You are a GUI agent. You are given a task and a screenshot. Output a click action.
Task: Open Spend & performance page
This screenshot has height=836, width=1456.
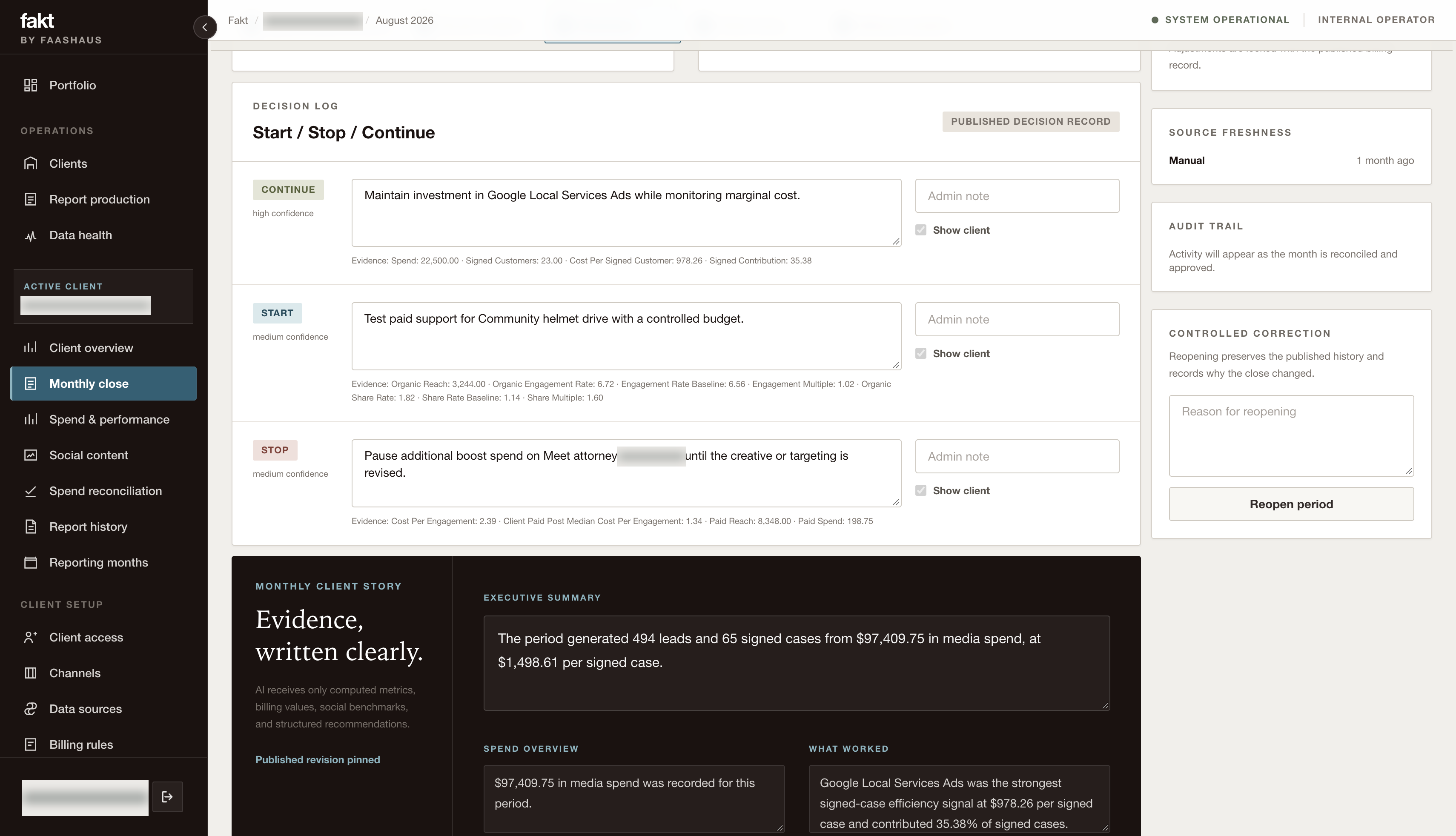click(x=103, y=419)
